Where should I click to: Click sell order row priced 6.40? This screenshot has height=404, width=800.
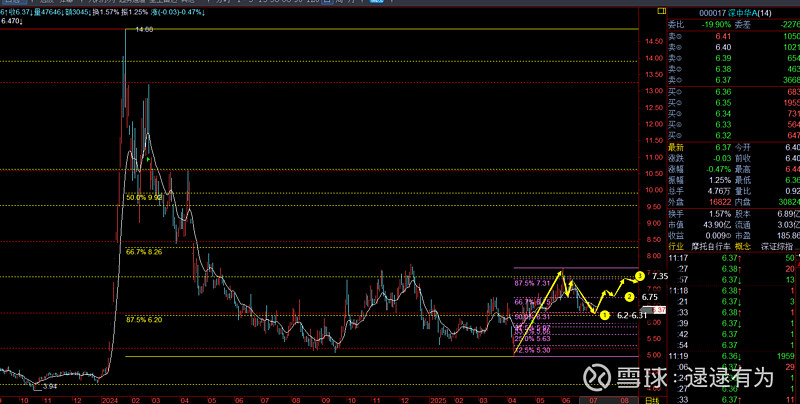[734, 47]
